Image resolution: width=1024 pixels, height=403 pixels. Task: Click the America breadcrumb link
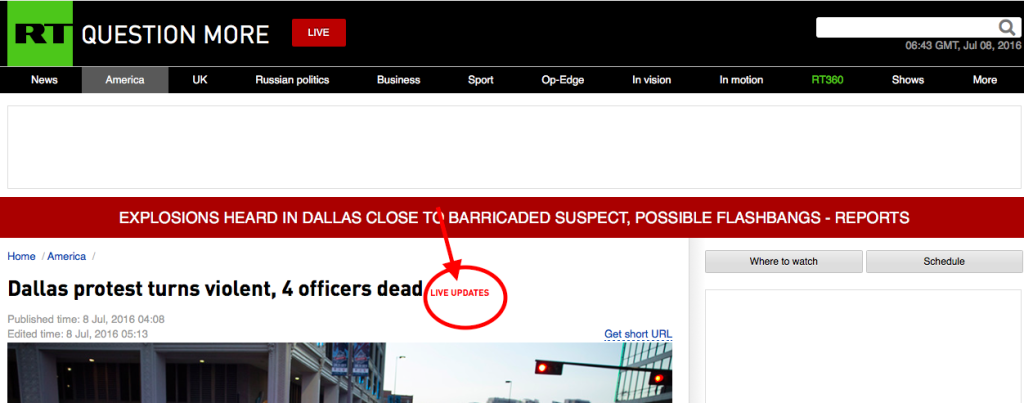(x=67, y=257)
